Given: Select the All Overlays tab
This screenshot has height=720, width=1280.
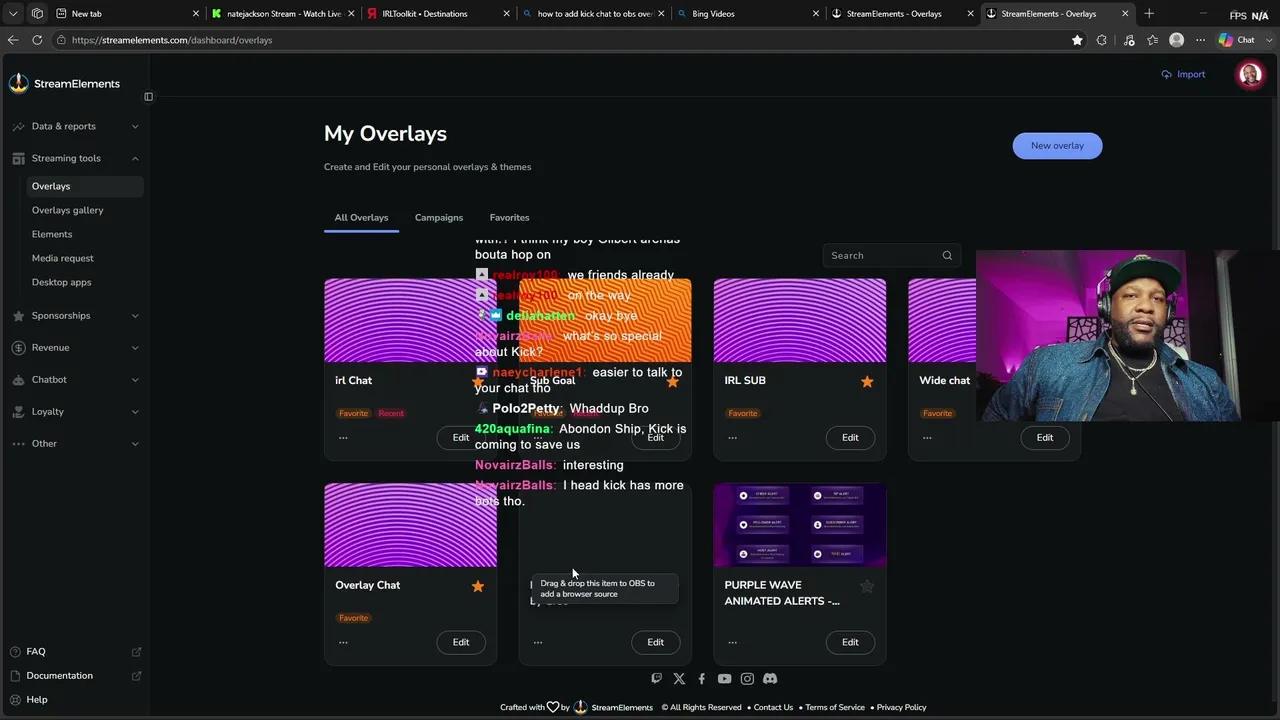Looking at the screenshot, I should [361, 218].
